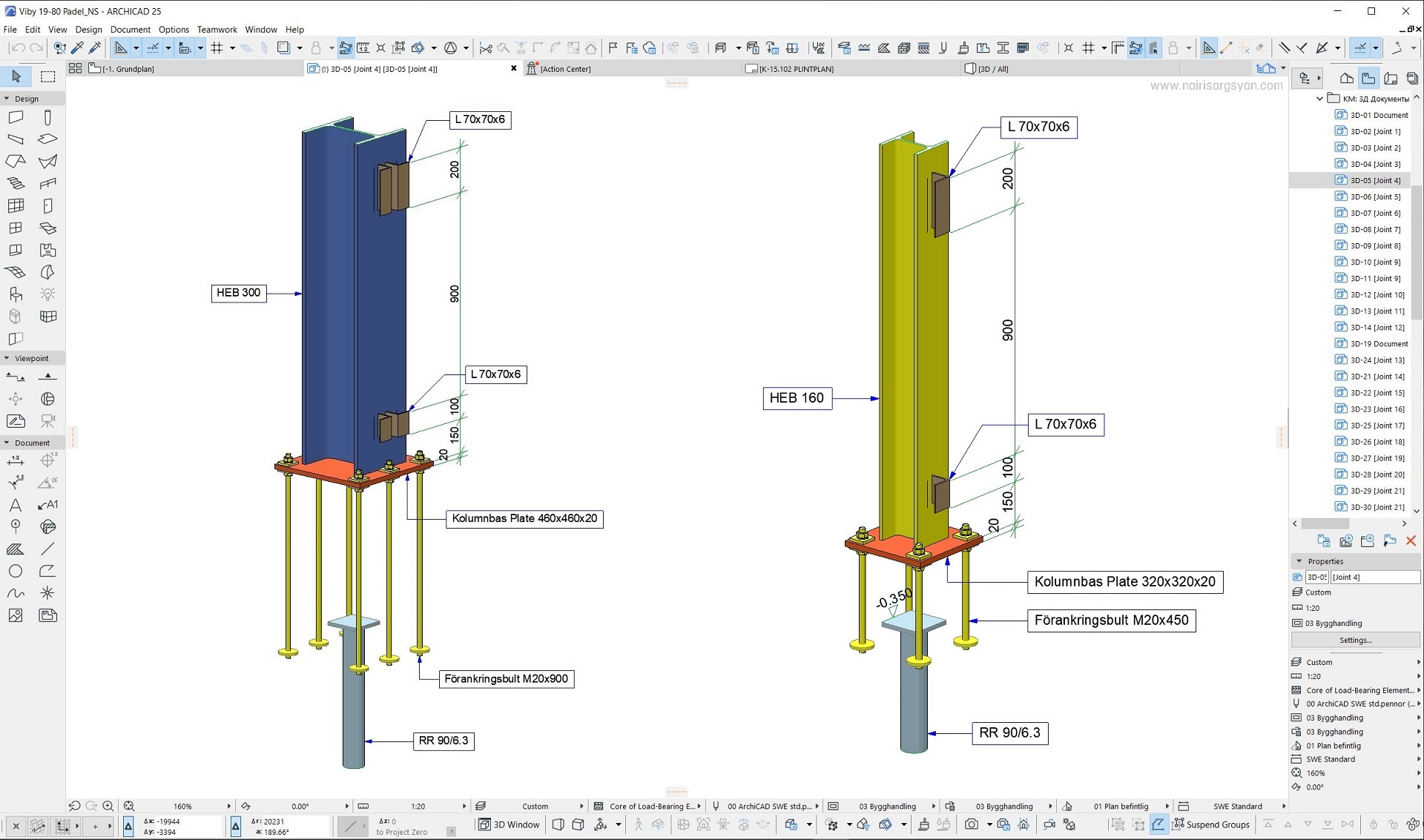Toggle the grid snap toolbar button
This screenshot has width=1424, height=840.
(217, 48)
